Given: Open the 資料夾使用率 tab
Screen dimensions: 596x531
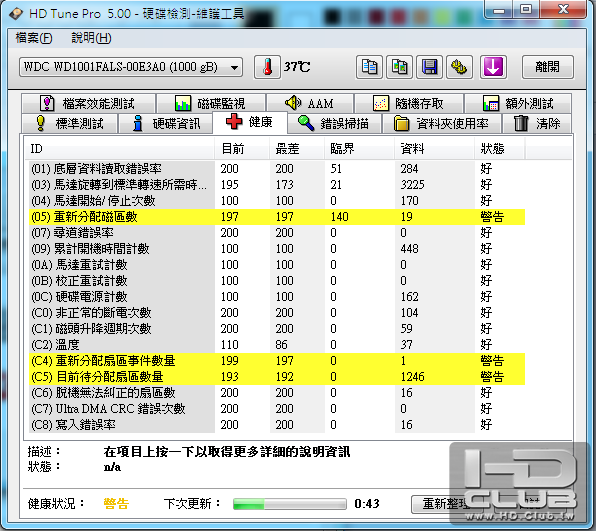Looking at the screenshot, I should tap(441, 124).
